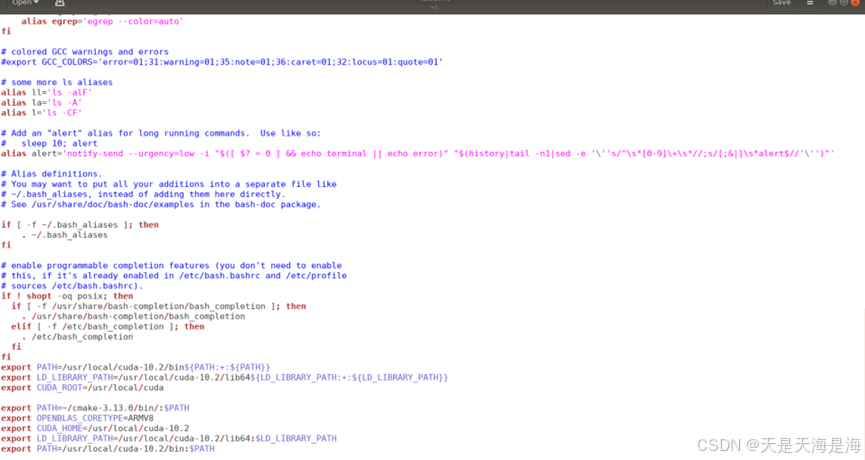This screenshot has height=460, width=865.
Task: Click the export LD_LIBRARY_PATH line with ${LD_LIBRARY_PATH:+
Action: pos(225,378)
